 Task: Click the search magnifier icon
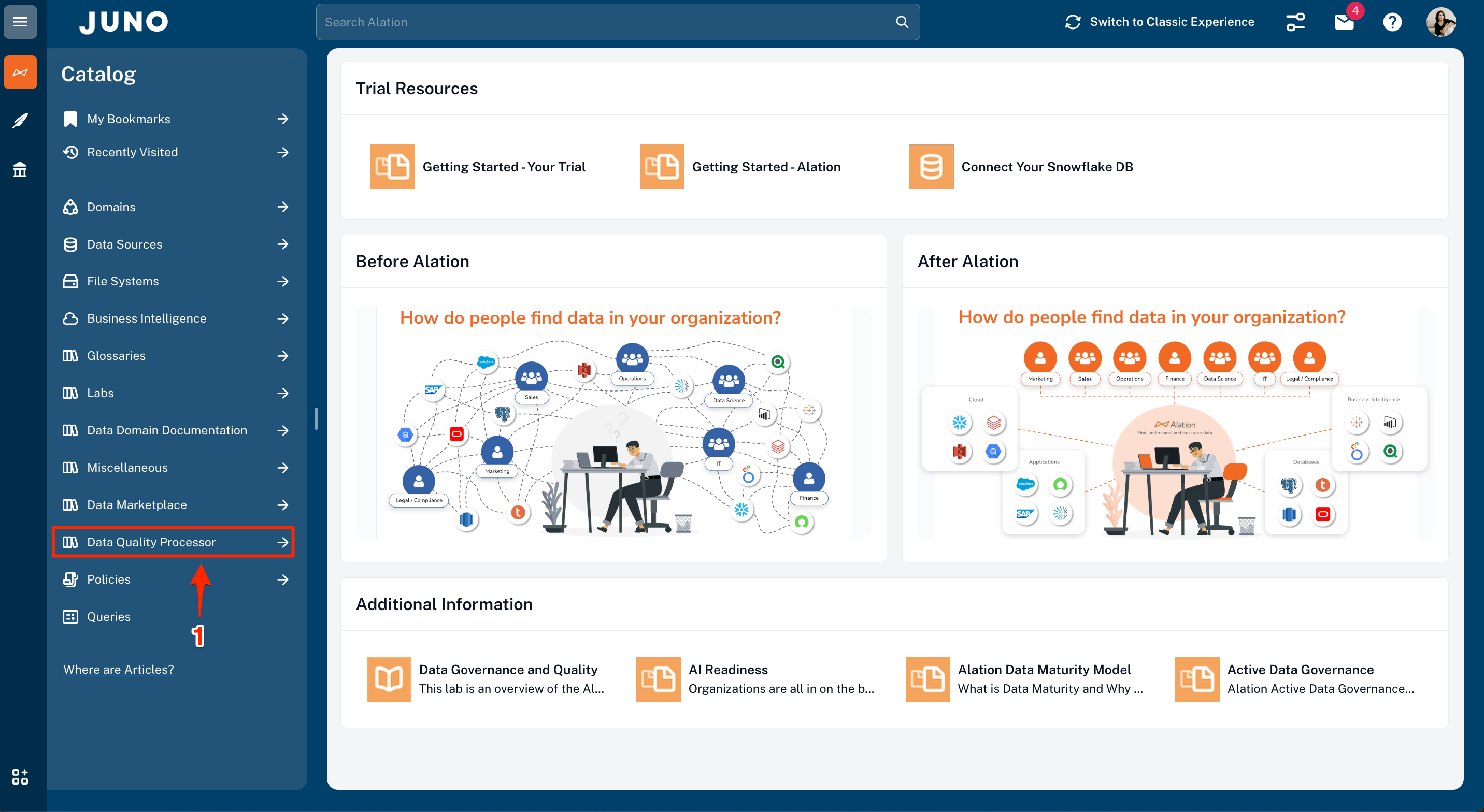point(902,22)
